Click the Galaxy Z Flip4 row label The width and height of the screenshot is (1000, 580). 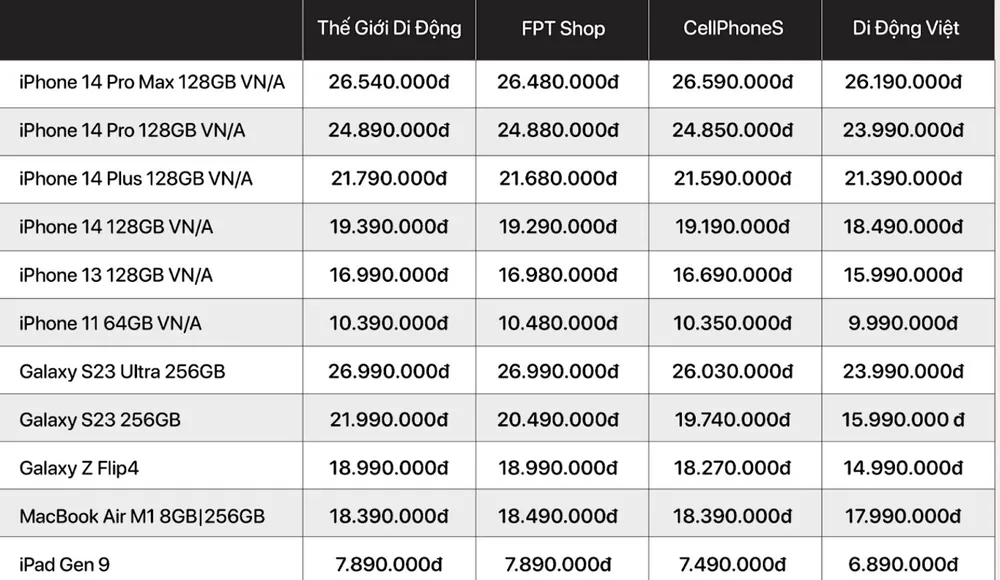(x=85, y=468)
